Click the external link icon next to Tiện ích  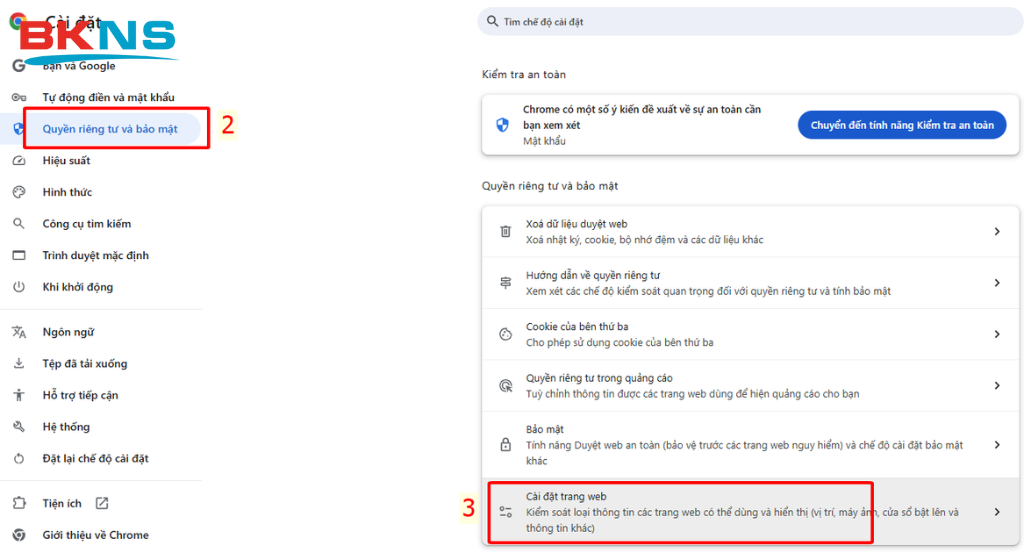[x=102, y=503]
